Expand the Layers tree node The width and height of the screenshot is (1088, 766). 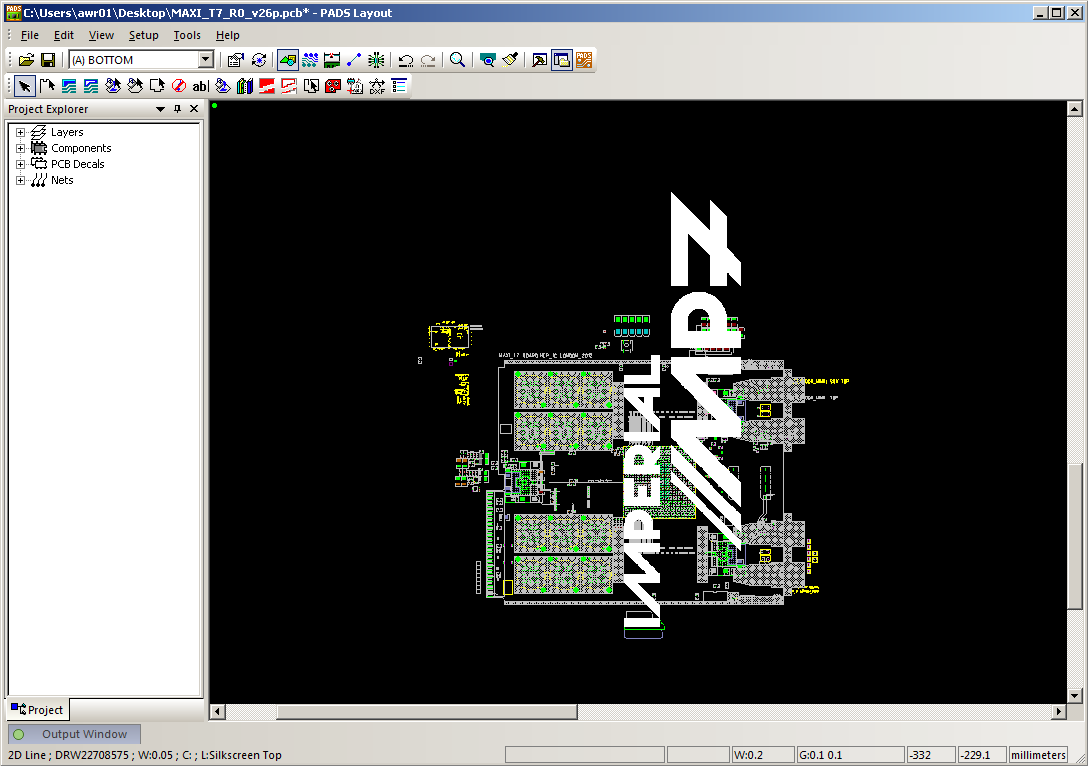pos(20,132)
